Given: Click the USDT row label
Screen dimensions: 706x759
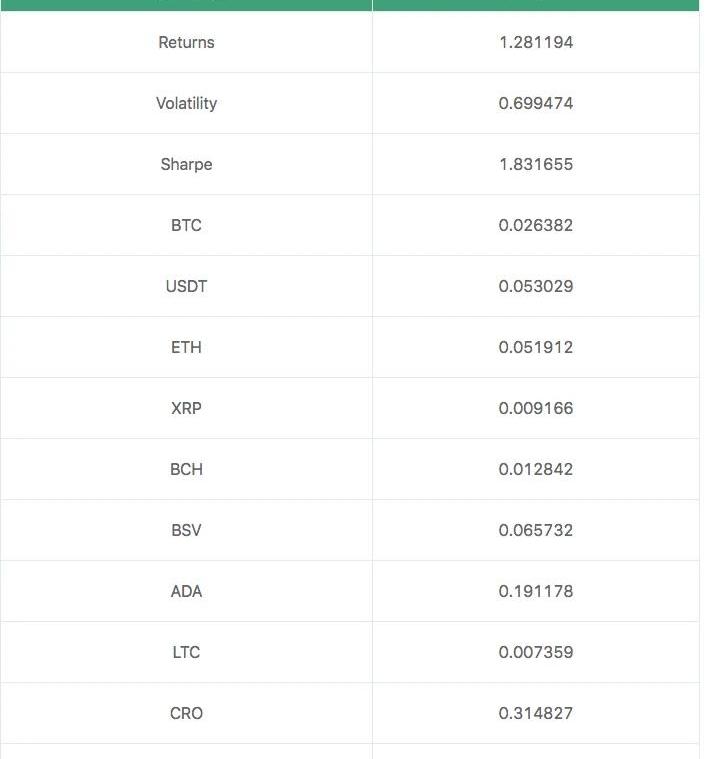Looking at the screenshot, I should (x=186, y=286).
